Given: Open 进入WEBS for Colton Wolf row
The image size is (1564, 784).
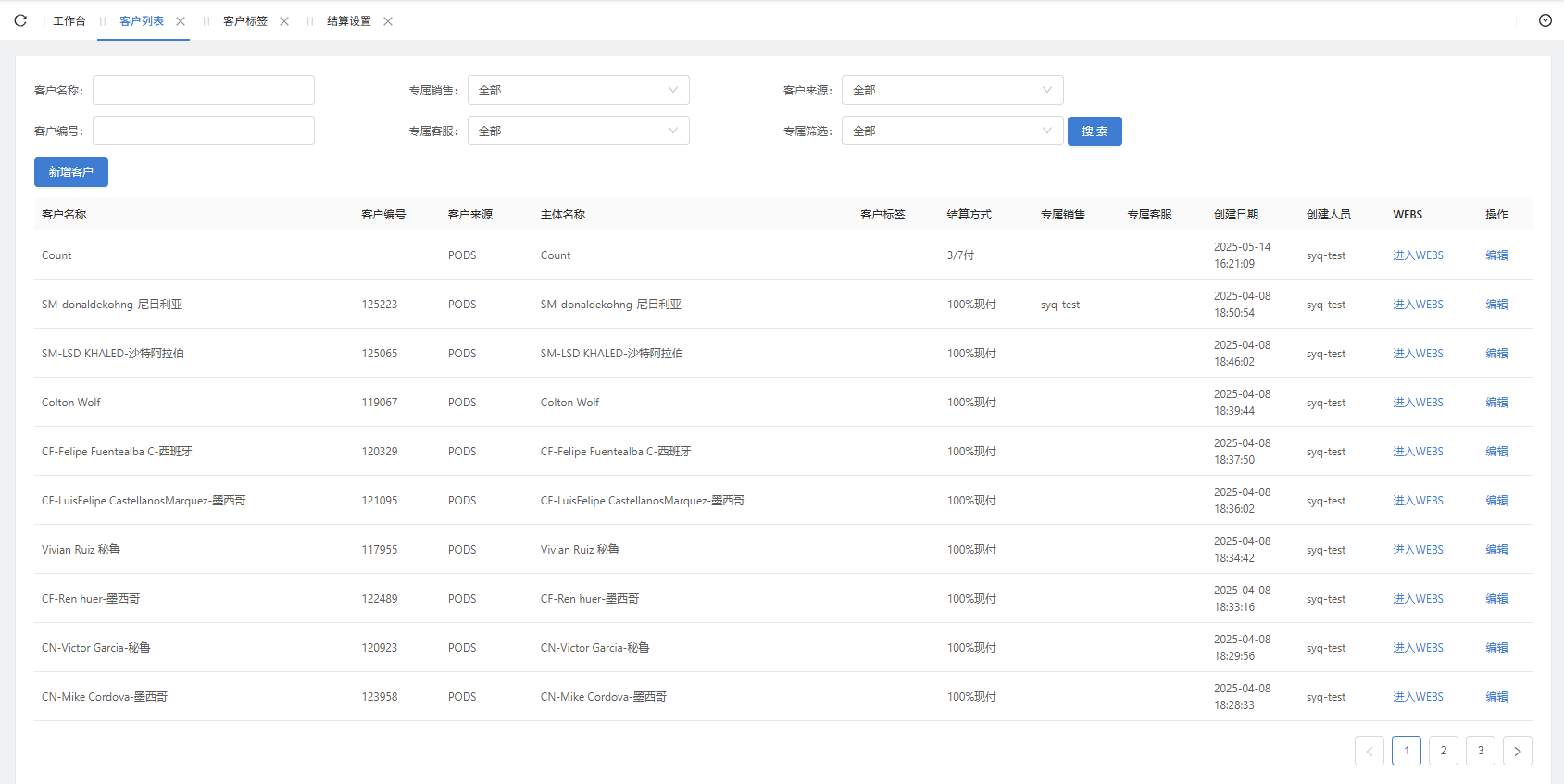Looking at the screenshot, I should (x=1418, y=403).
